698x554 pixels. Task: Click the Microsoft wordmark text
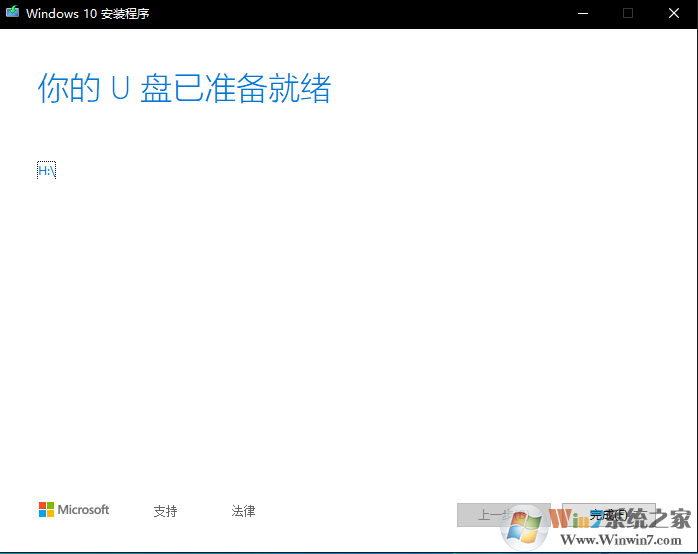[83, 510]
